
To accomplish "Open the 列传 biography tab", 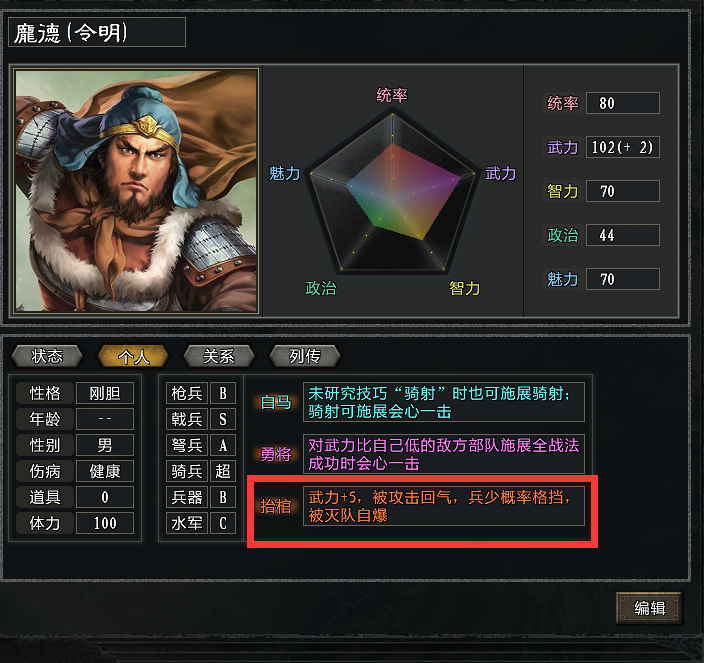I will point(304,356).
